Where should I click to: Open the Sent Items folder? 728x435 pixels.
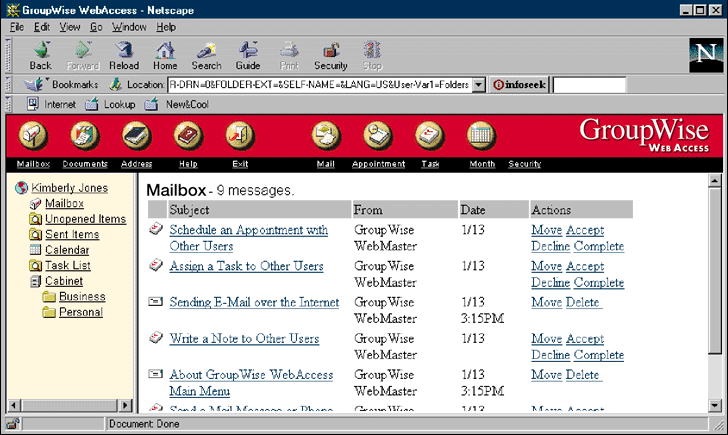pyautogui.click(x=72, y=234)
